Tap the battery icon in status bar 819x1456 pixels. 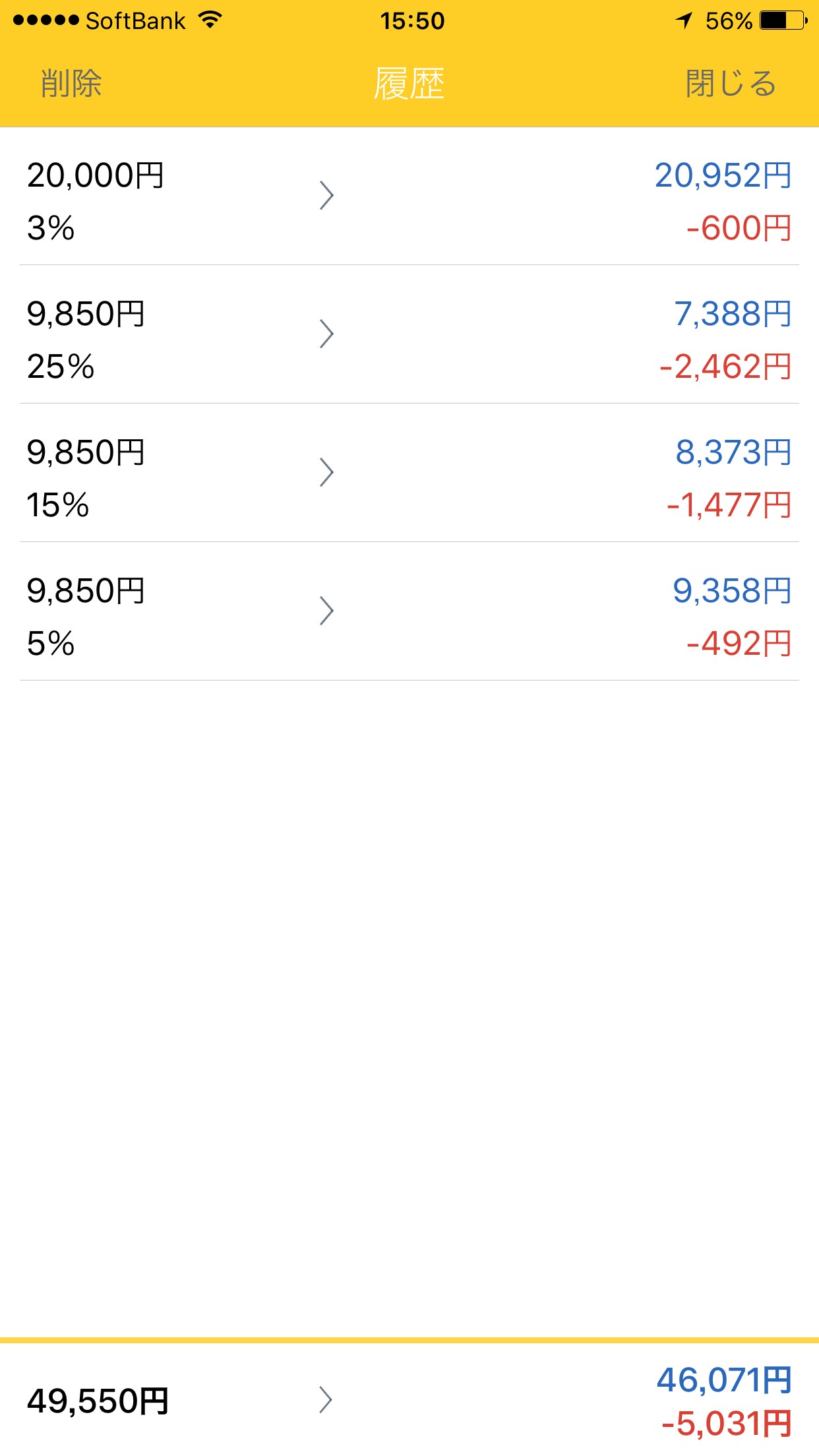783,20
